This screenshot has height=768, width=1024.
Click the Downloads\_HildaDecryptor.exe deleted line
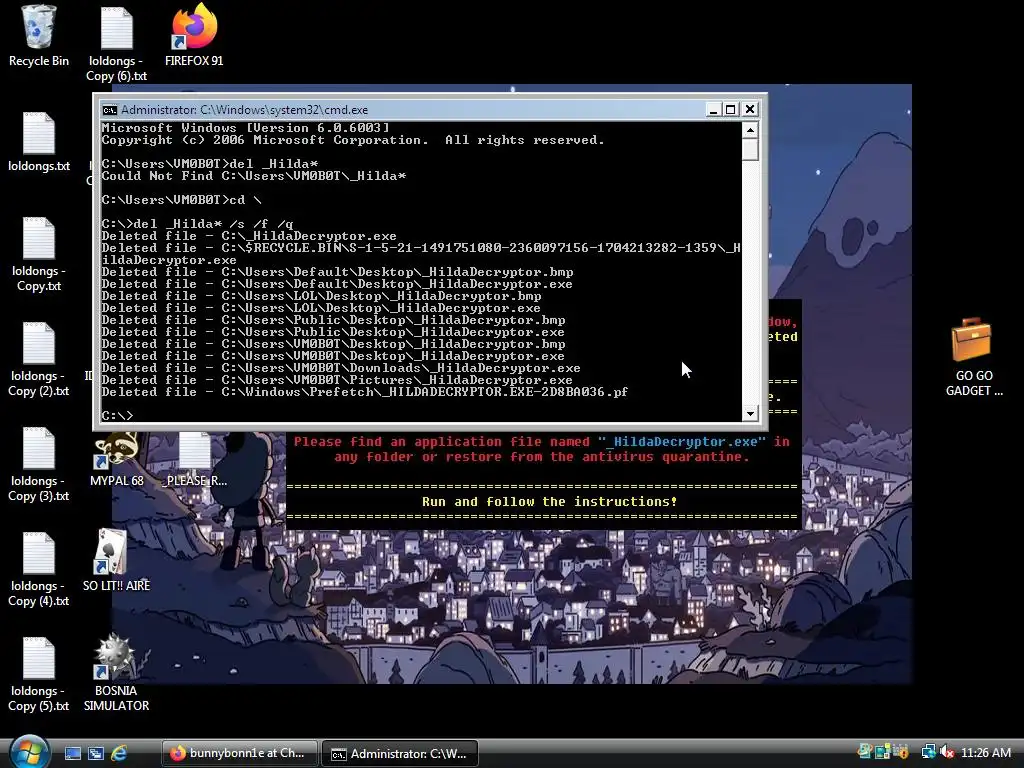(x=341, y=368)
